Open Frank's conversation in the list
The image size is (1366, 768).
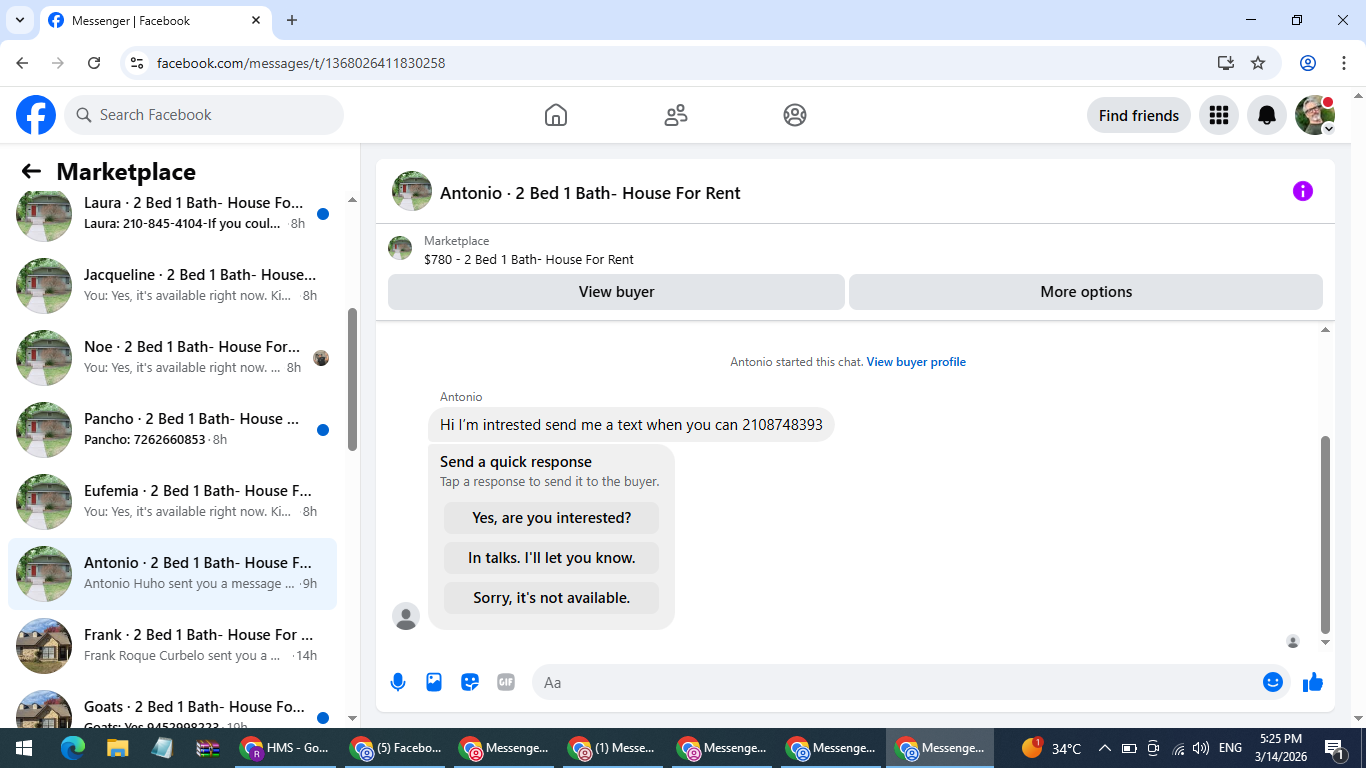click(x=172, y=645)
